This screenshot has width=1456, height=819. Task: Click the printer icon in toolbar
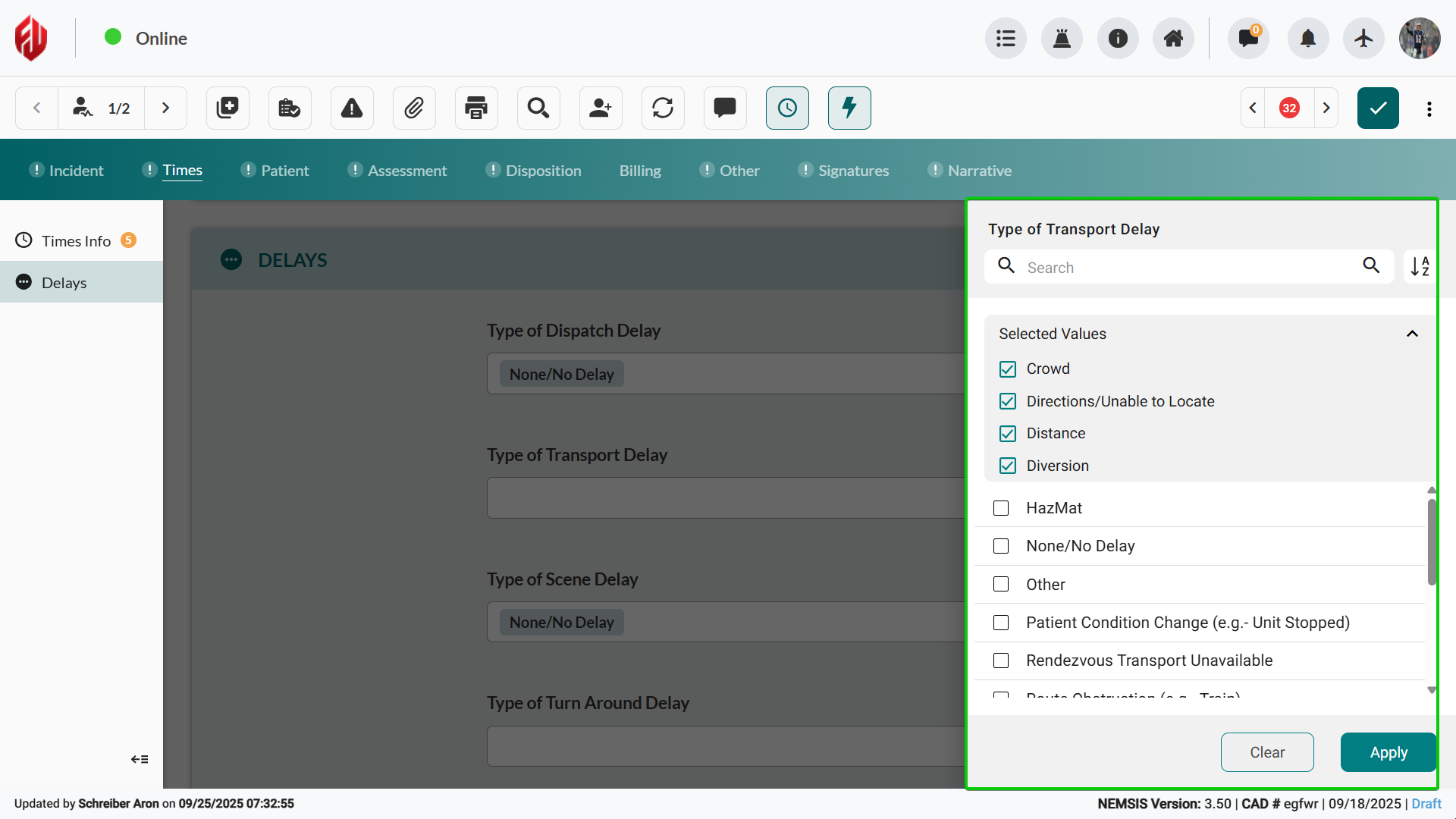[476, 108]
